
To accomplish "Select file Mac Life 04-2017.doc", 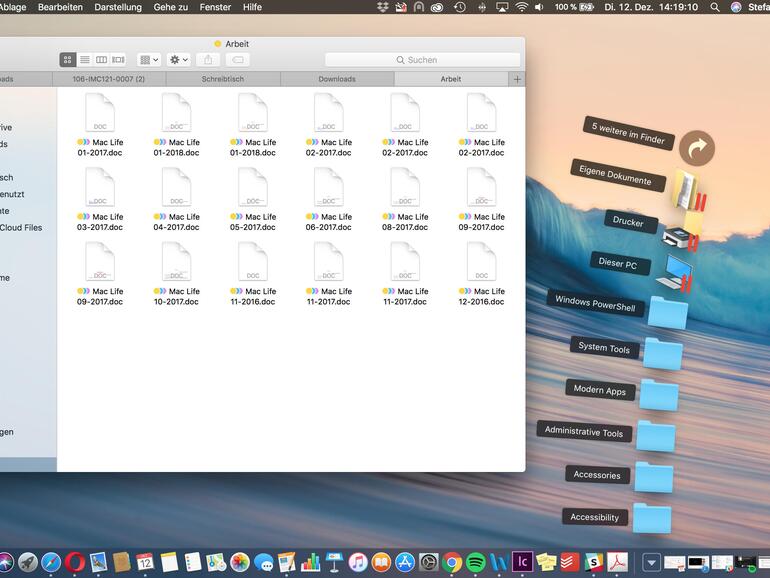I will point(176,200).
